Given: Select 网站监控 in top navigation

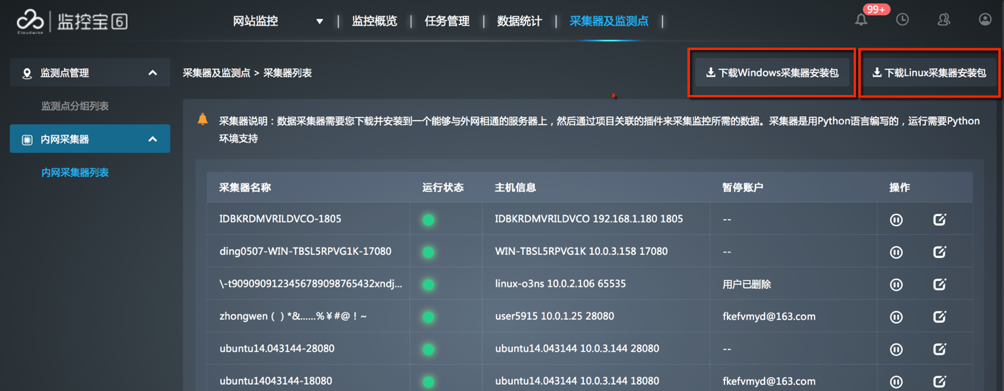Looking at the screenshot, I should 255,21.
